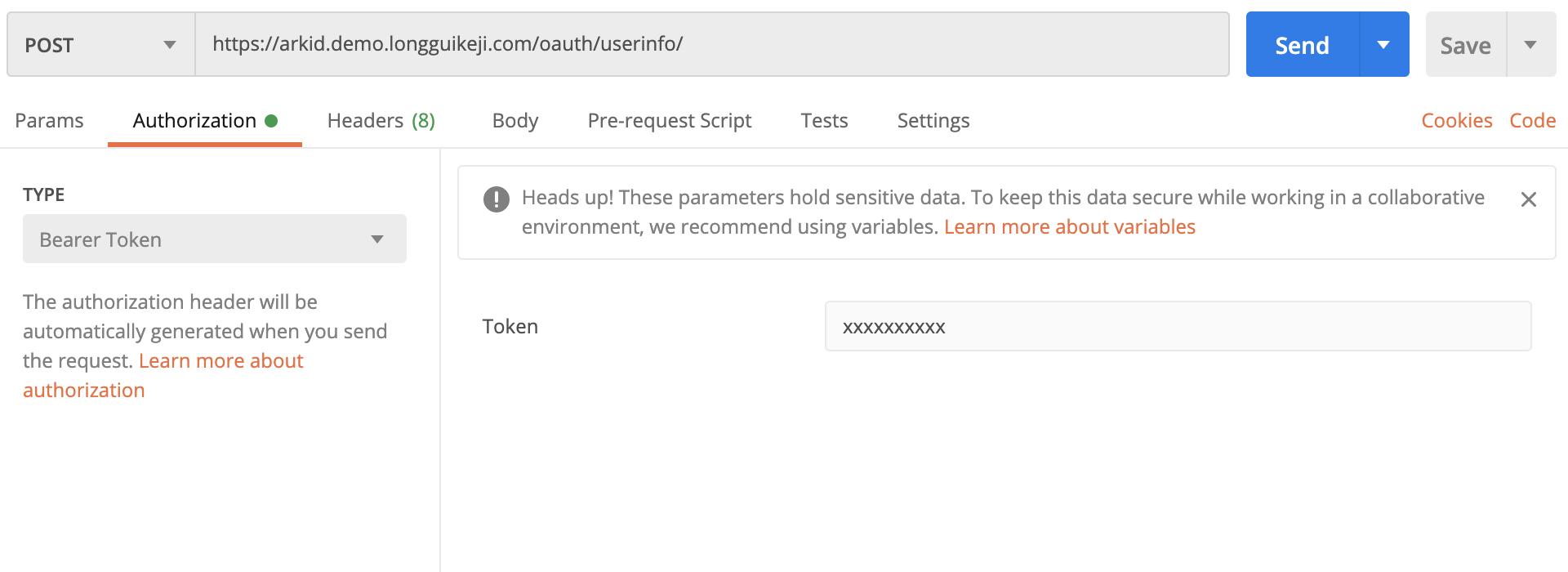
Task: Click the Save button
Action: [x=1465, y=46]
